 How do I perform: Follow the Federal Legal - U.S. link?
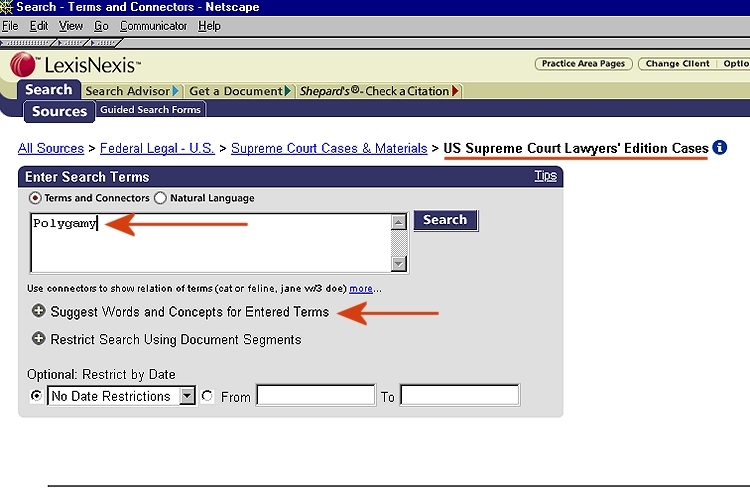157,148
